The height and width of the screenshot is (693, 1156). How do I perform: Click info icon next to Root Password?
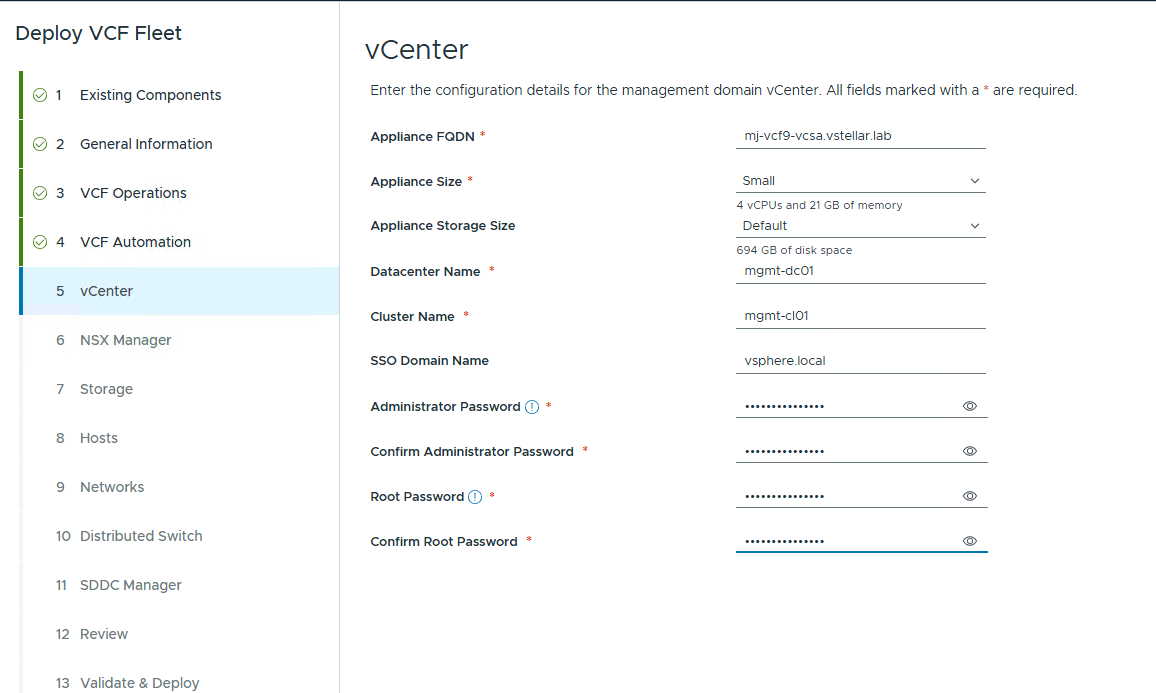tap(475, 497)
